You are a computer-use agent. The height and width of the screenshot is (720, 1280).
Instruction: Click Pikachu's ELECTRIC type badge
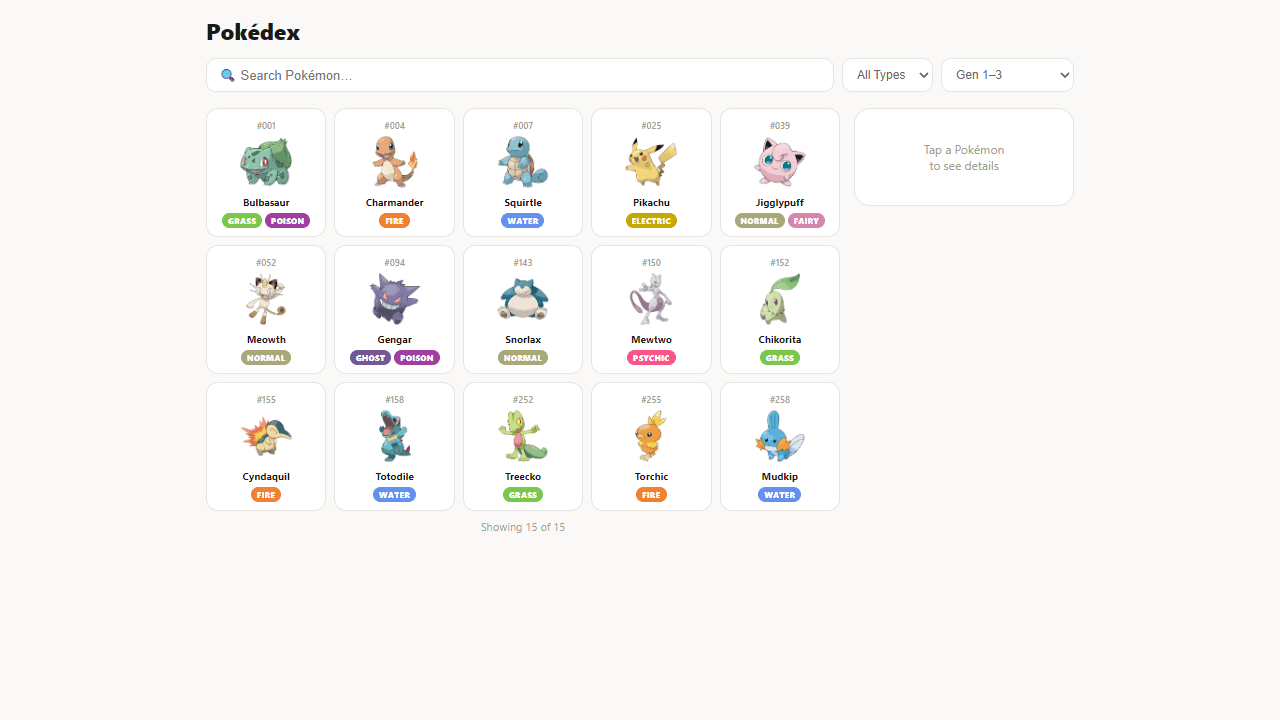click(651, 221)
